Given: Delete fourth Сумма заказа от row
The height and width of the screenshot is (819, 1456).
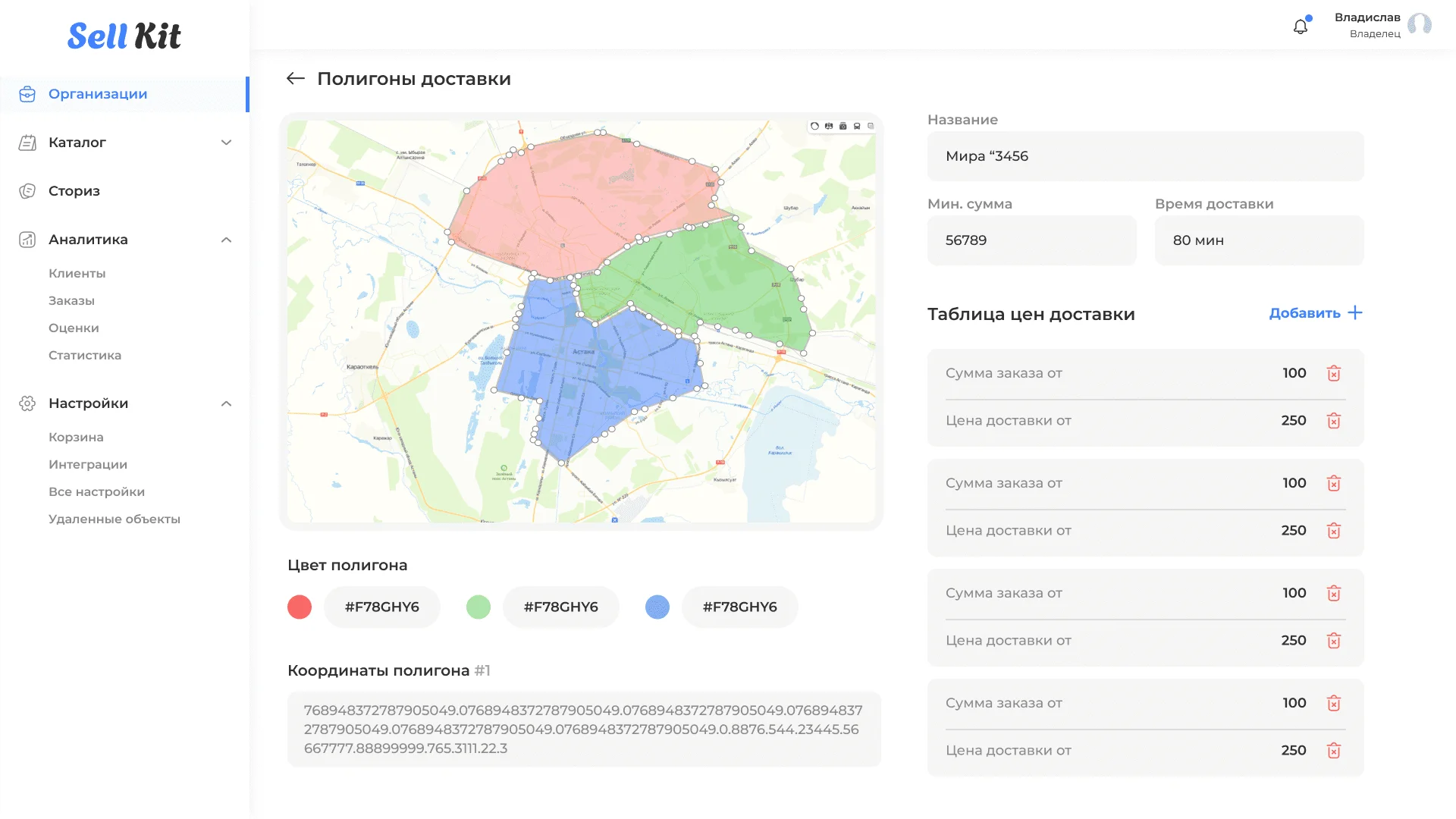Looking at the screenshot, I should pos(1334,703).
